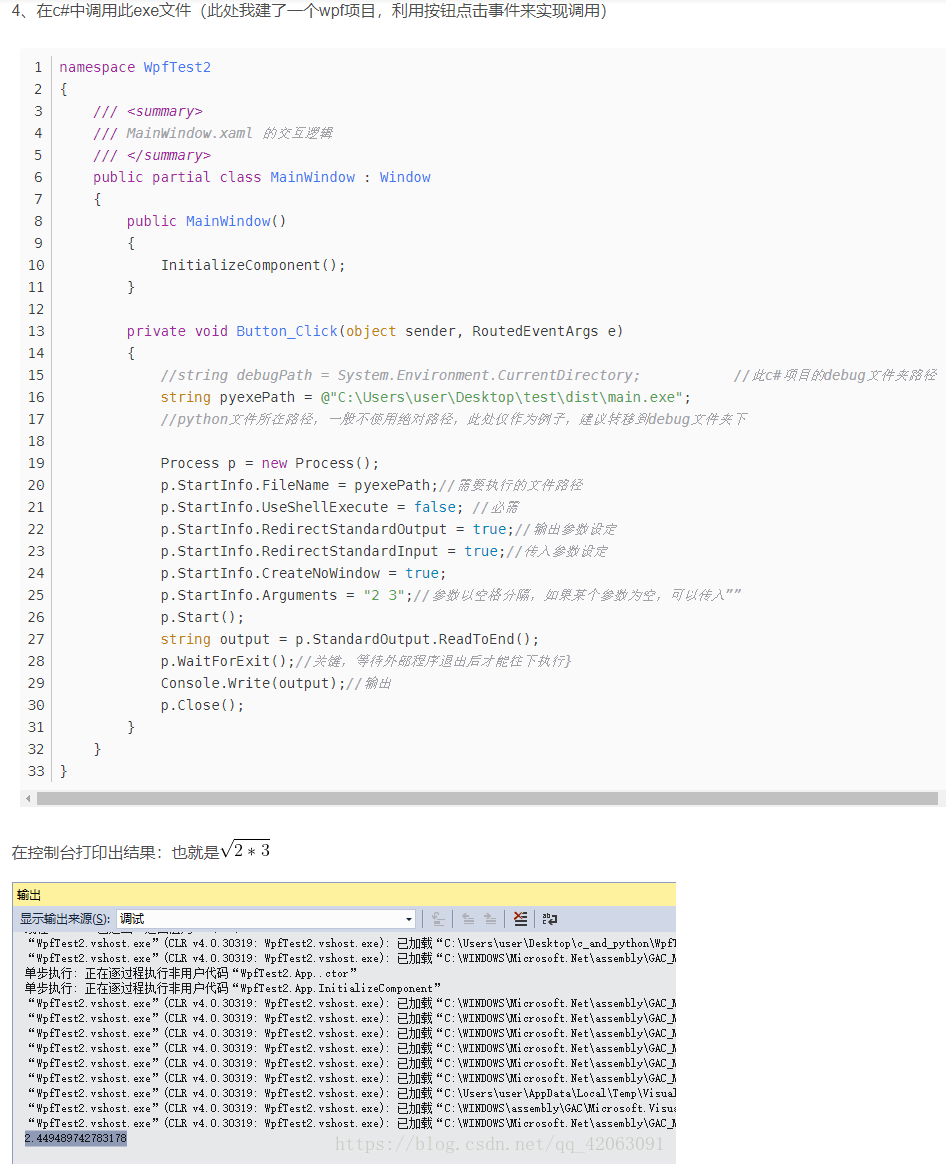The image size is (946, 1165).
Task: Click the code block horizontal scrollbar
Action: (487, 799)
